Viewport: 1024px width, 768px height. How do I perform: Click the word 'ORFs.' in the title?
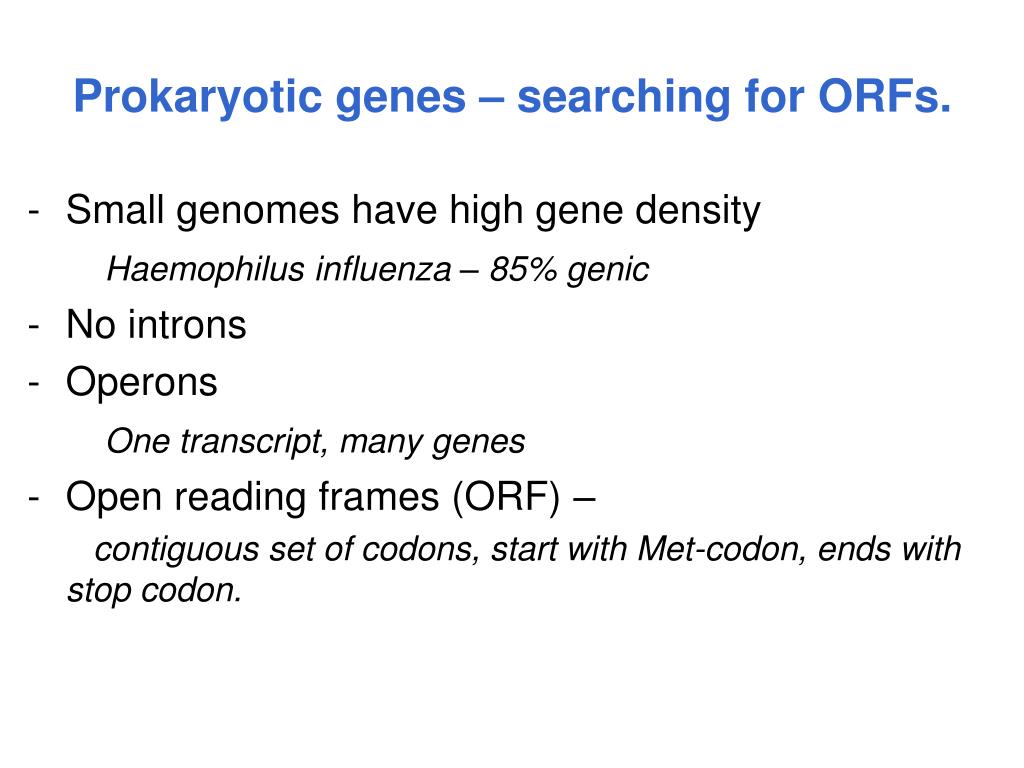tap(884, 97)
